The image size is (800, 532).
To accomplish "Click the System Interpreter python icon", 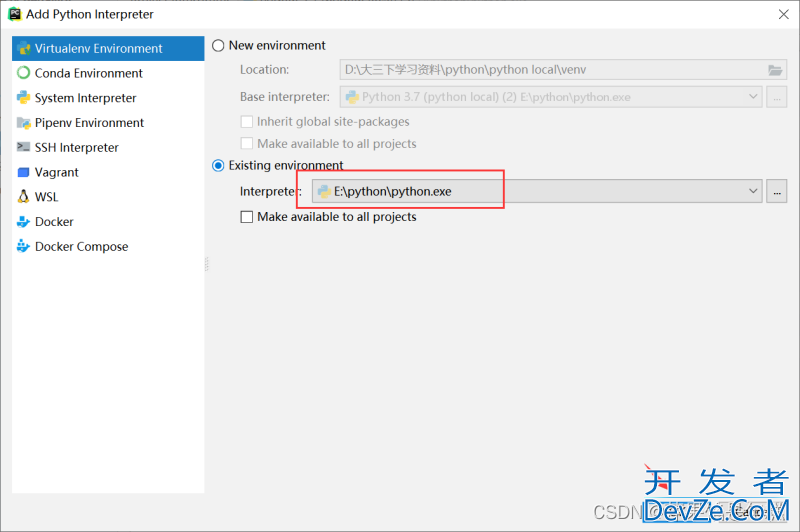I will [23, 97].
